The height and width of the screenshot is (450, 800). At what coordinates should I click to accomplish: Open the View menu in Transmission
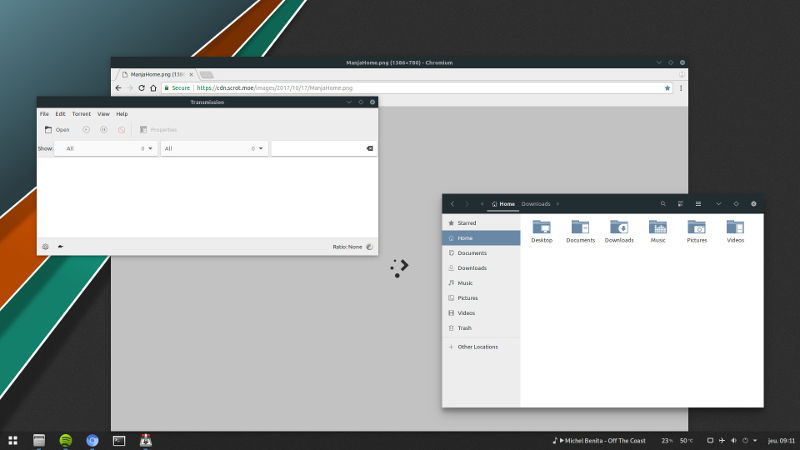pyautogui.click(x=103, y=114)
